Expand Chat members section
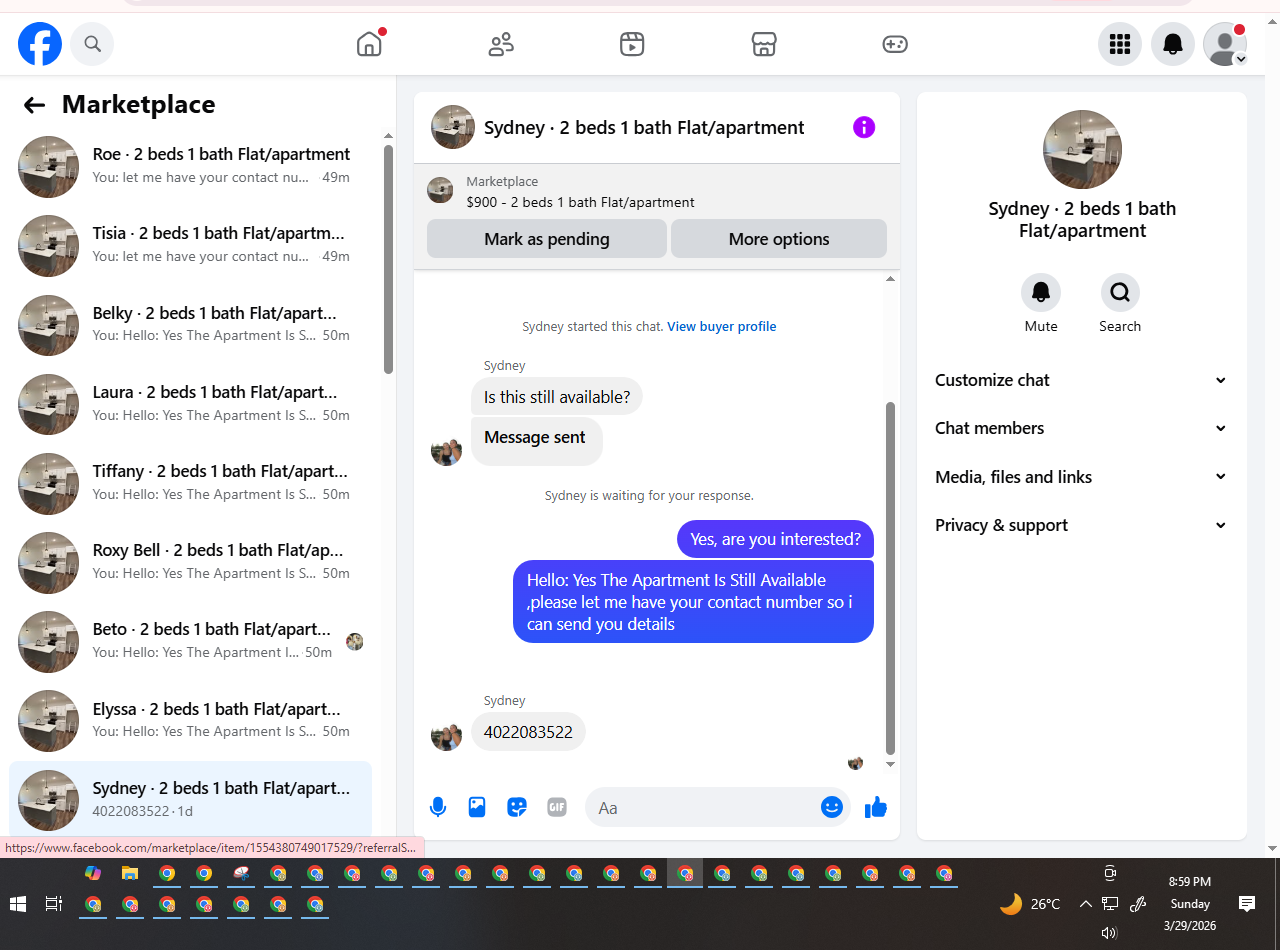Screen dimensions: 1280x950 pos(1081,428)
